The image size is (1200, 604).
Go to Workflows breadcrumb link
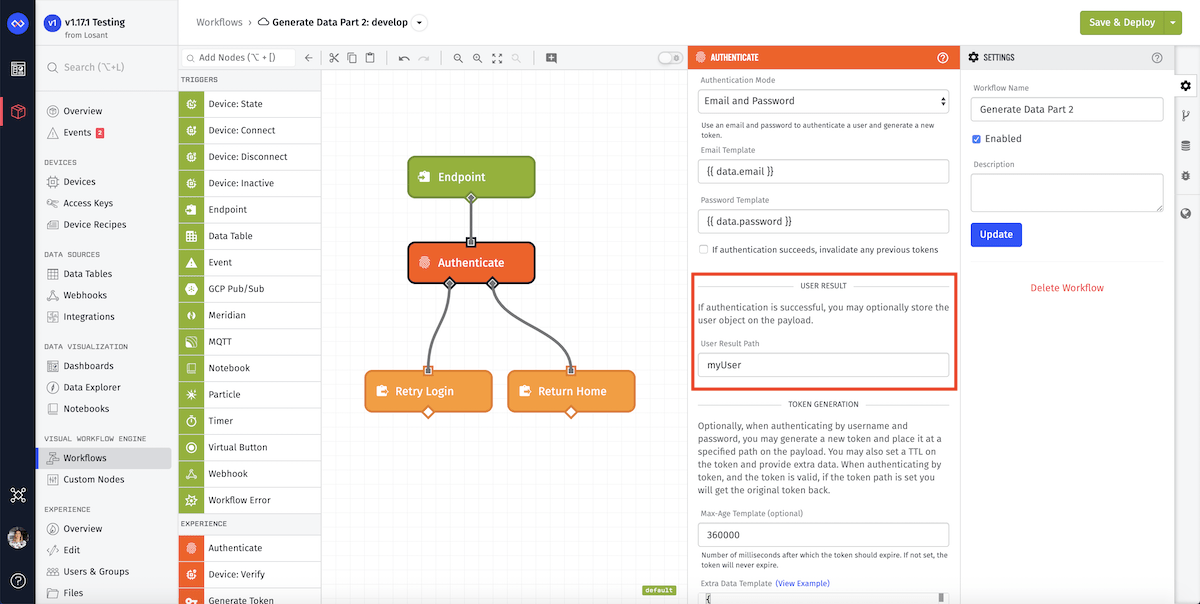click(x=219, y=22)
